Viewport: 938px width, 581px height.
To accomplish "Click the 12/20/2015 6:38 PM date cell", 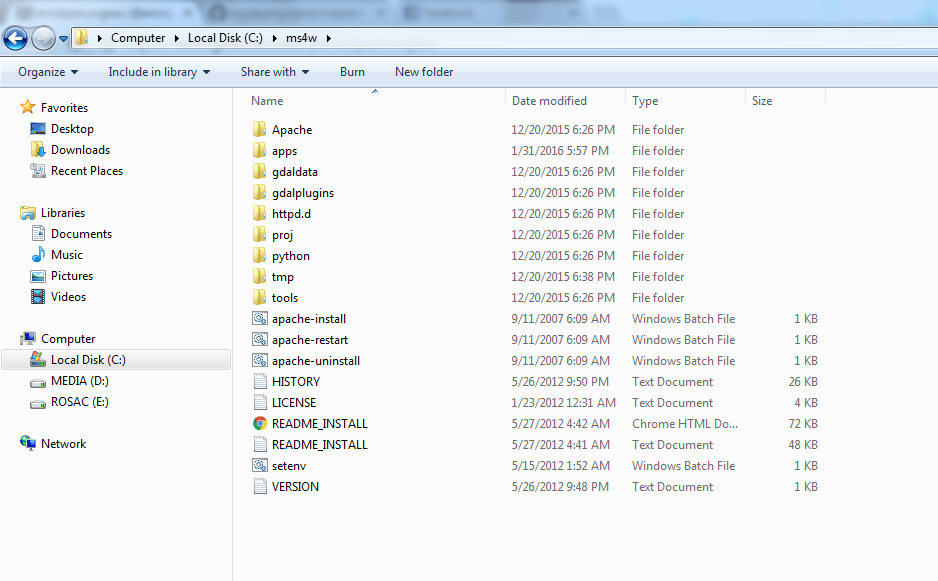I will (x=563, y=276).
